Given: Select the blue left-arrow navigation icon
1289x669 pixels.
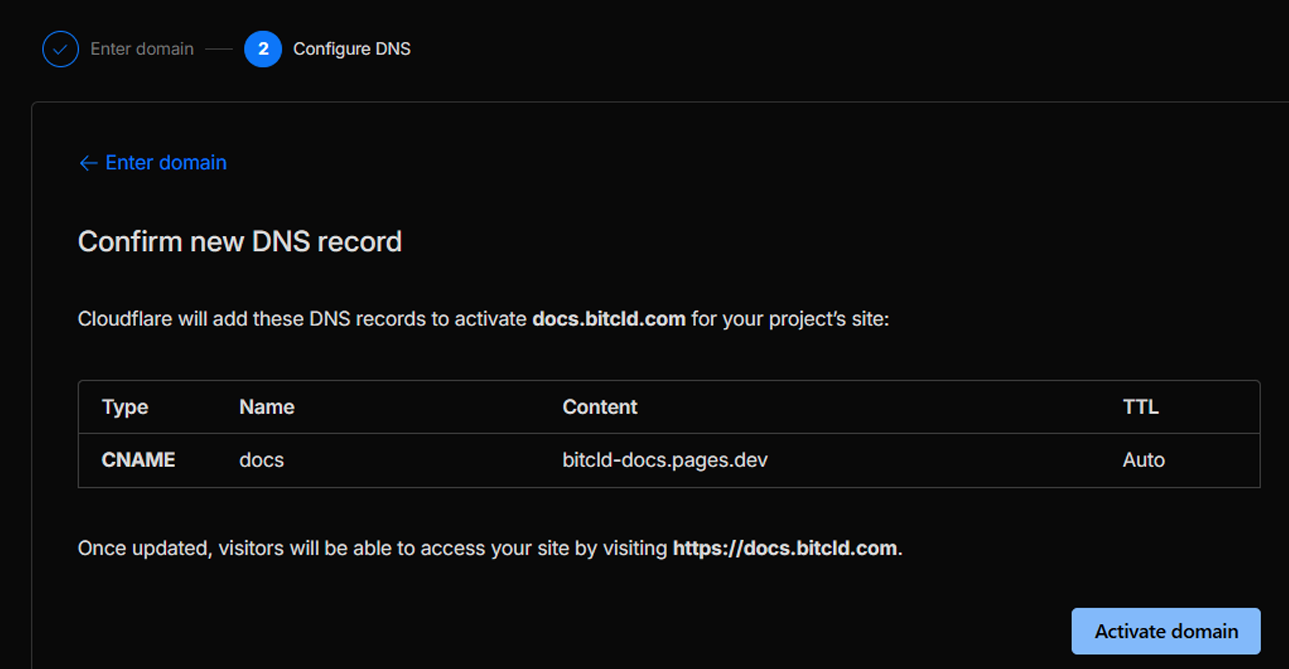Looking at the screenshot, I should point(87,162).
